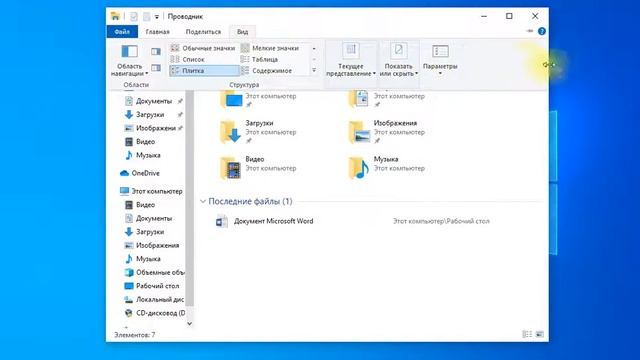Open pinned Загрузки in Quick access
This screenshot has width=640, height=360.
[x=153, y=114]
